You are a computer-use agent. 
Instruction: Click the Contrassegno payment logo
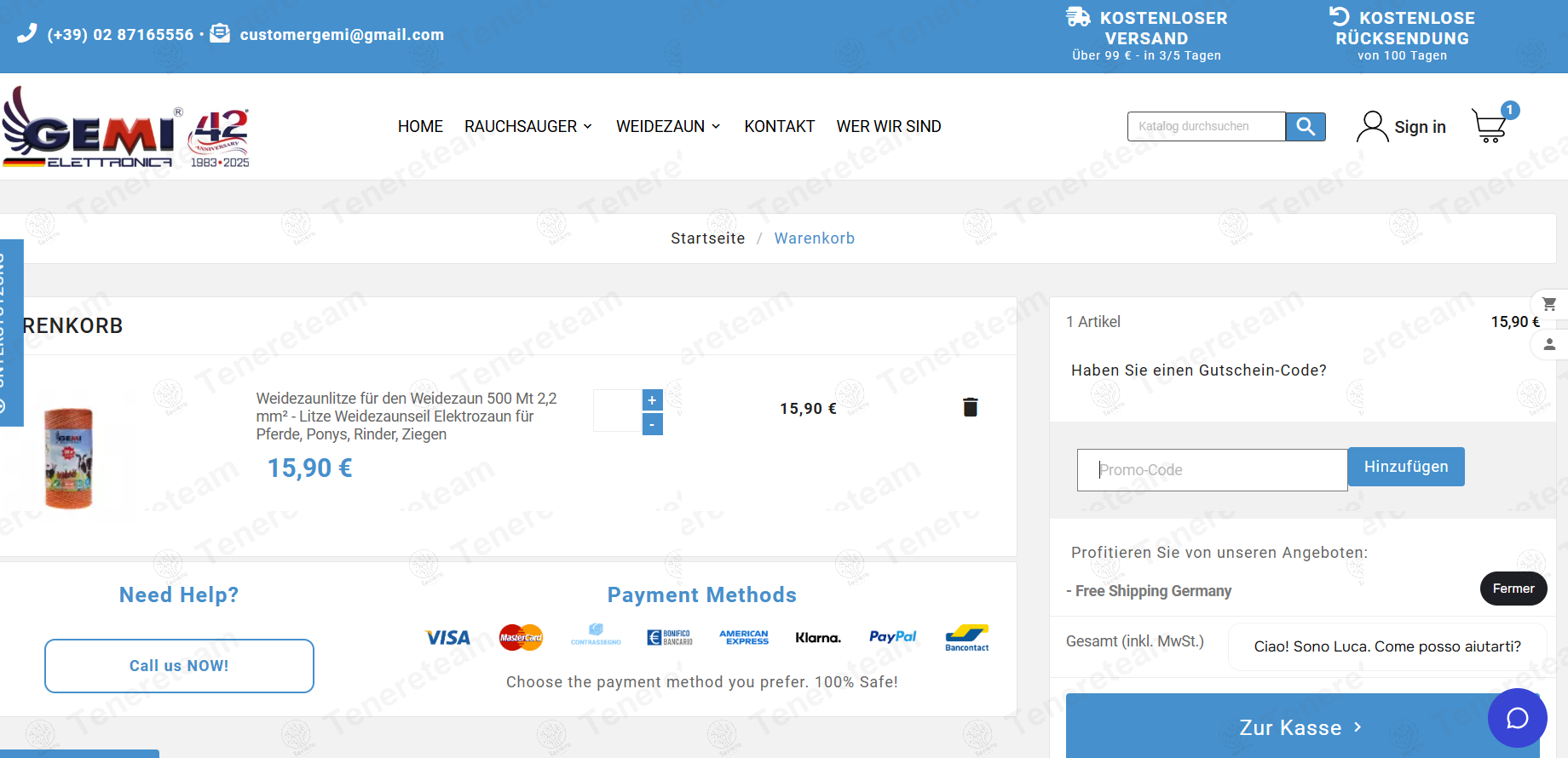tap(596, 635)
